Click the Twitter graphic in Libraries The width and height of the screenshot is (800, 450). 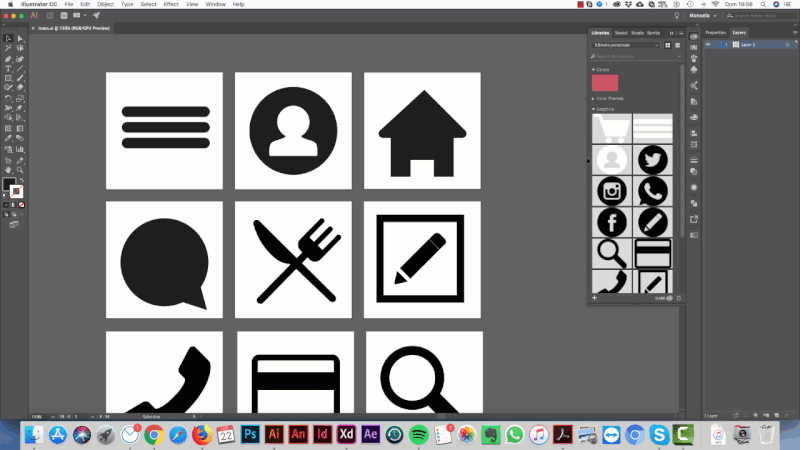652,160
